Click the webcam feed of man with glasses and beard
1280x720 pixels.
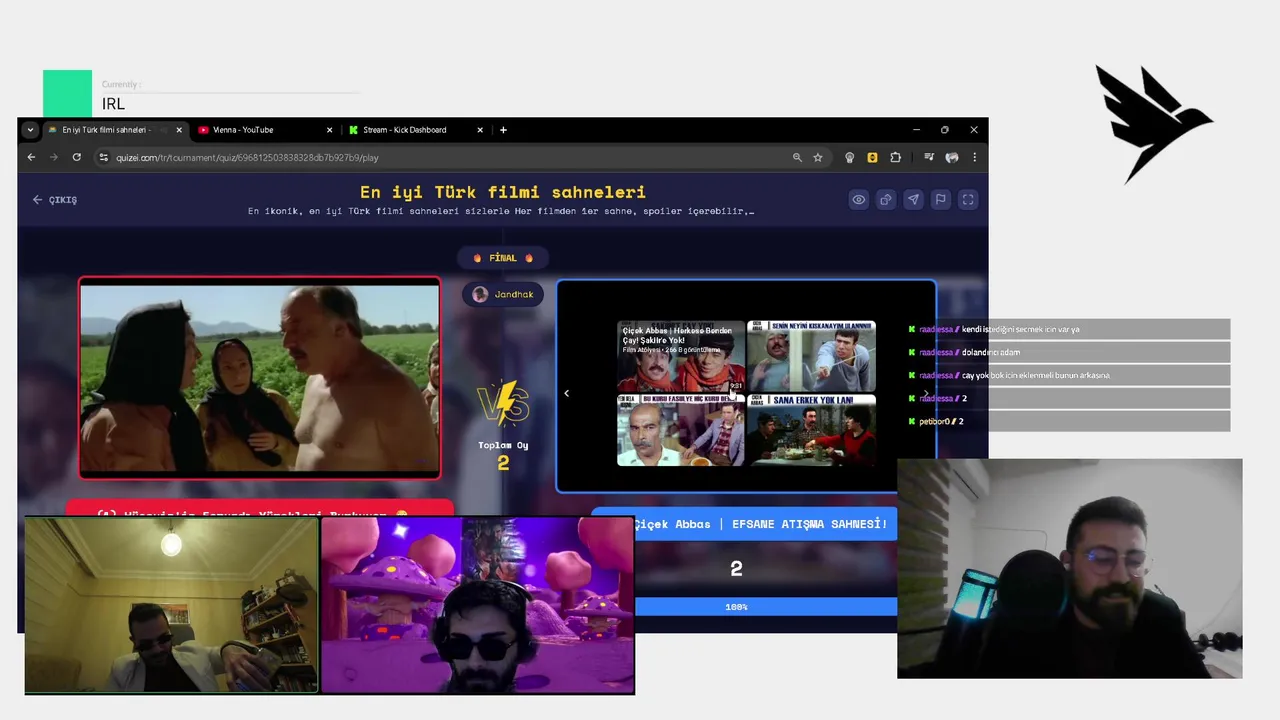click(1069, 568)
